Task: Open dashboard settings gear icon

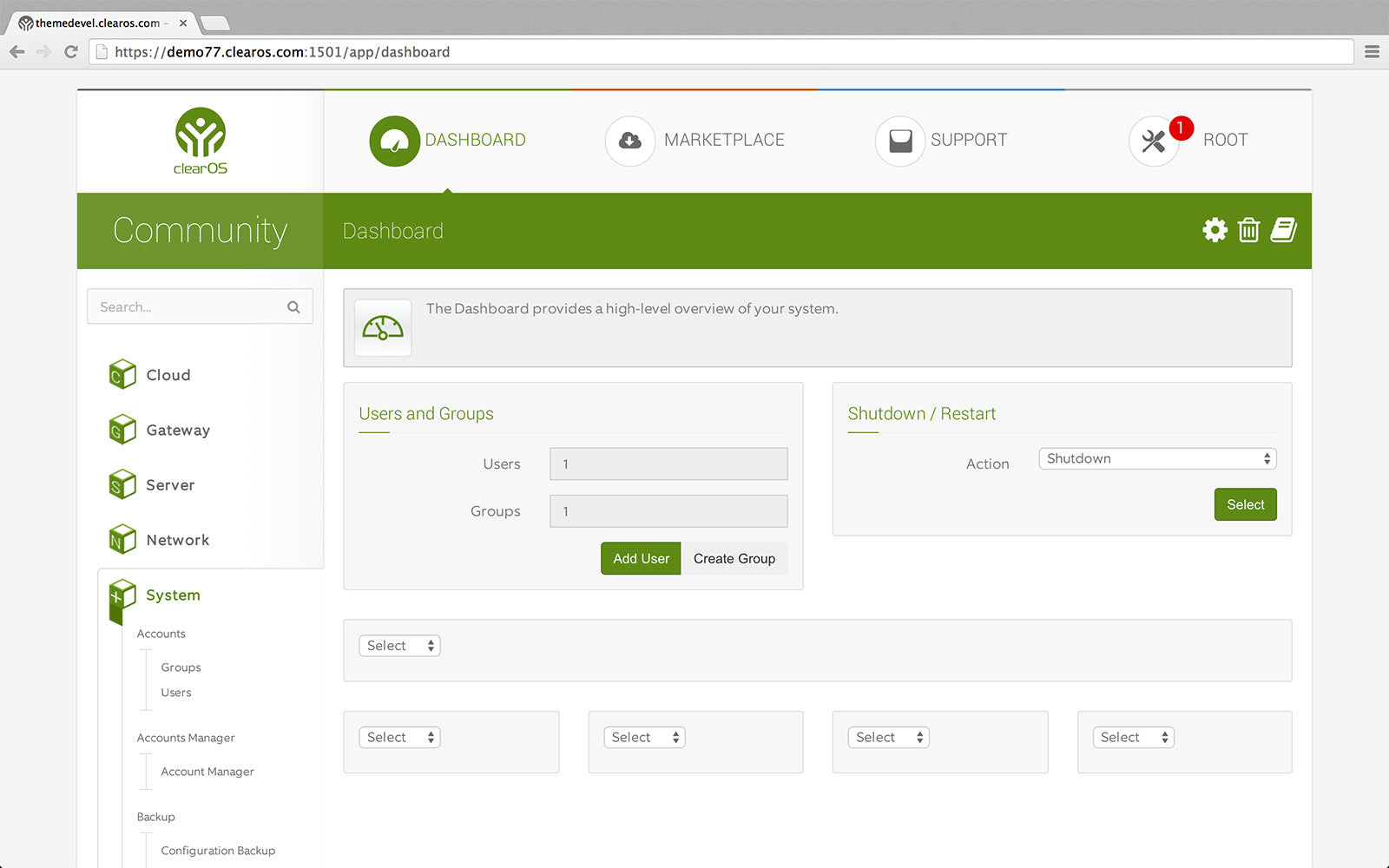Action: 1215,230
